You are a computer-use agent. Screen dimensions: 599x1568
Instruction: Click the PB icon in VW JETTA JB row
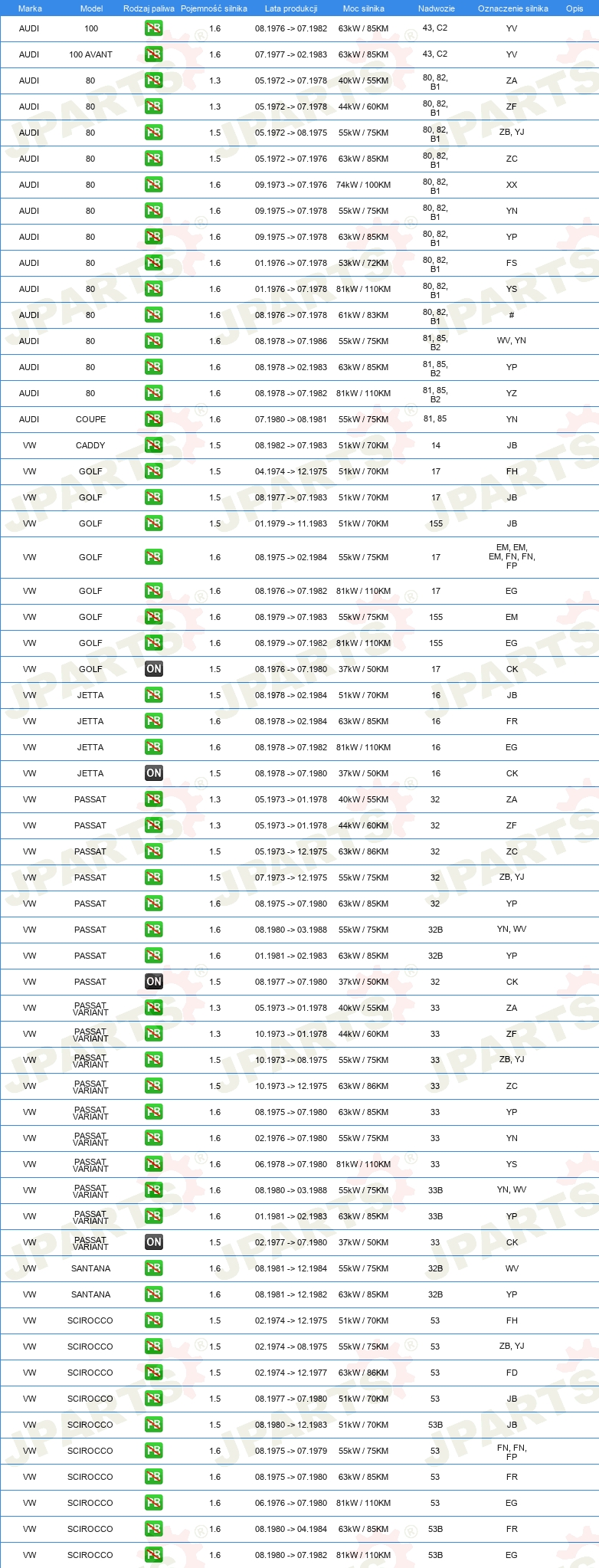(154, 695)
